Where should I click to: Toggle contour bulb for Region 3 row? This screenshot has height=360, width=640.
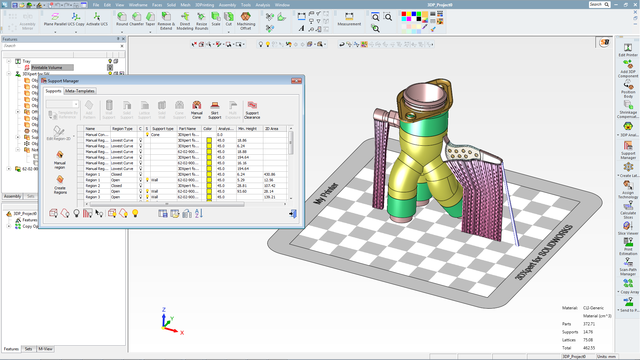pyautogui.click(x=140, y=197)
